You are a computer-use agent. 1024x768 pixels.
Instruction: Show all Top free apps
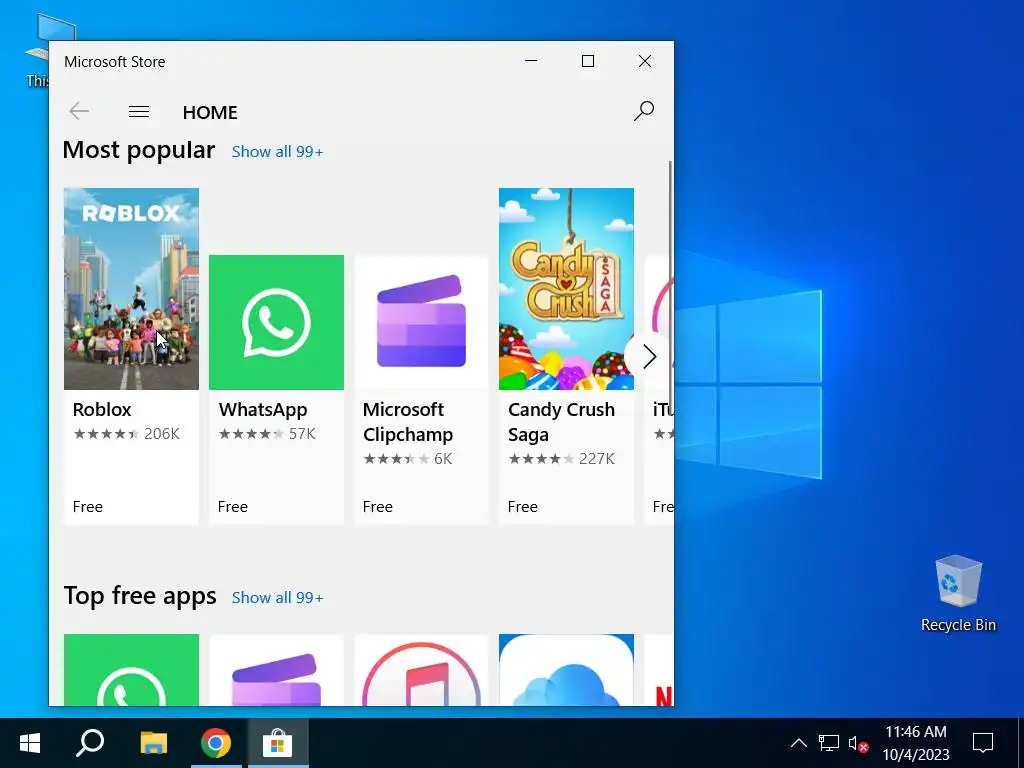pyautogui.click(x=278, y=598)
